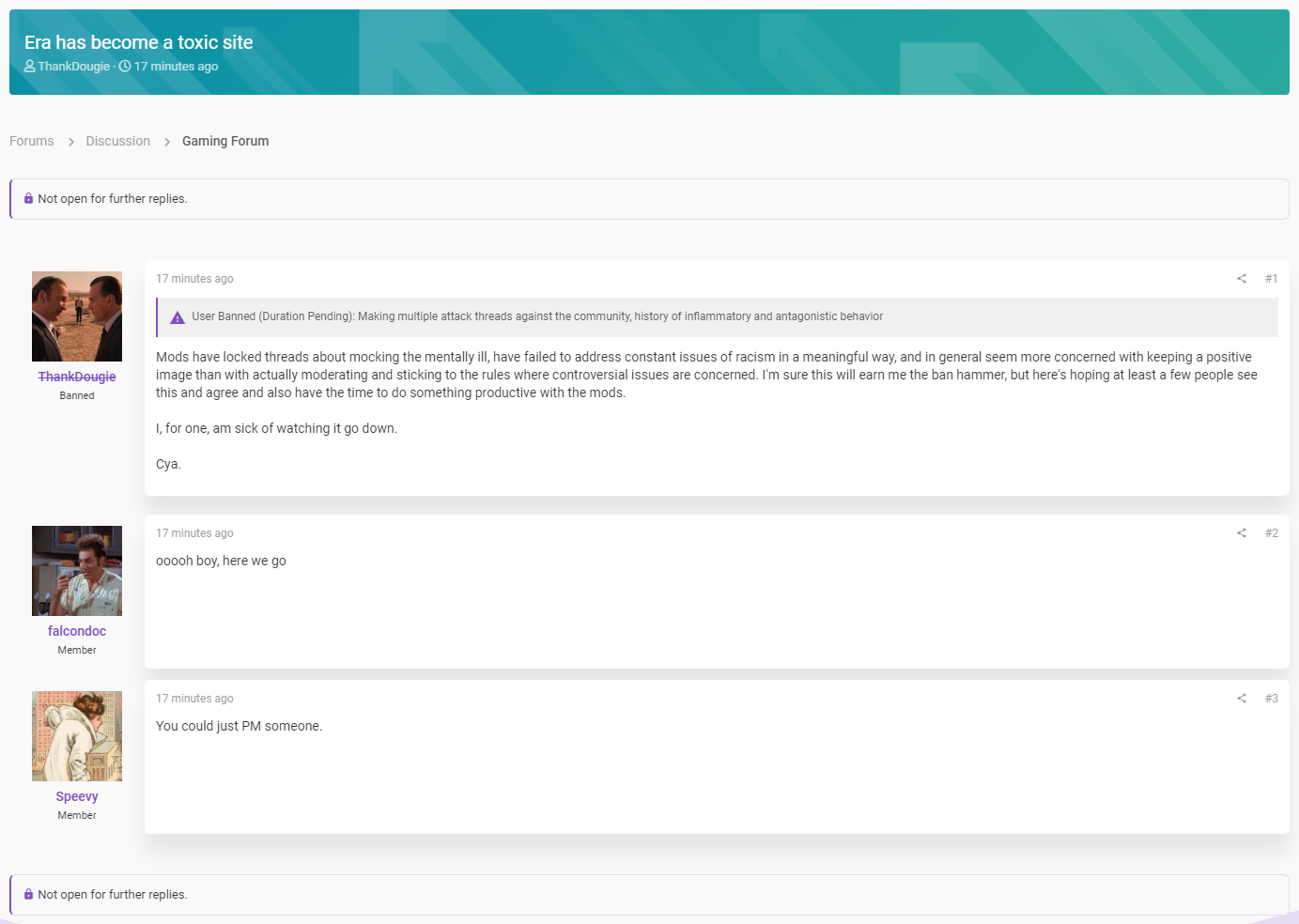Click top 'Not open for further replies.' text
The width and height of the screenshot is (1299, 924).
(113, 199)
